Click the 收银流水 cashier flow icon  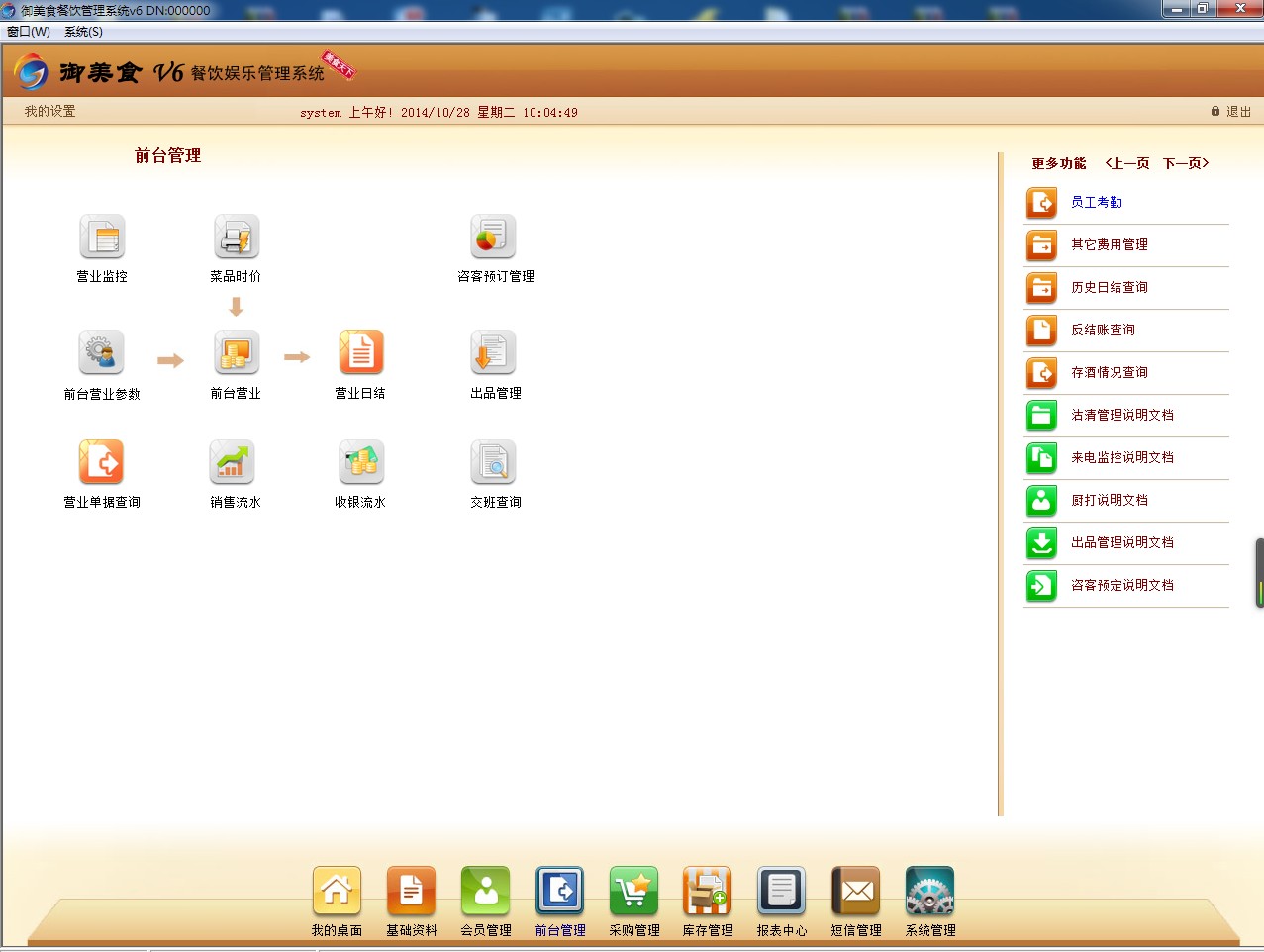(360, 462)
